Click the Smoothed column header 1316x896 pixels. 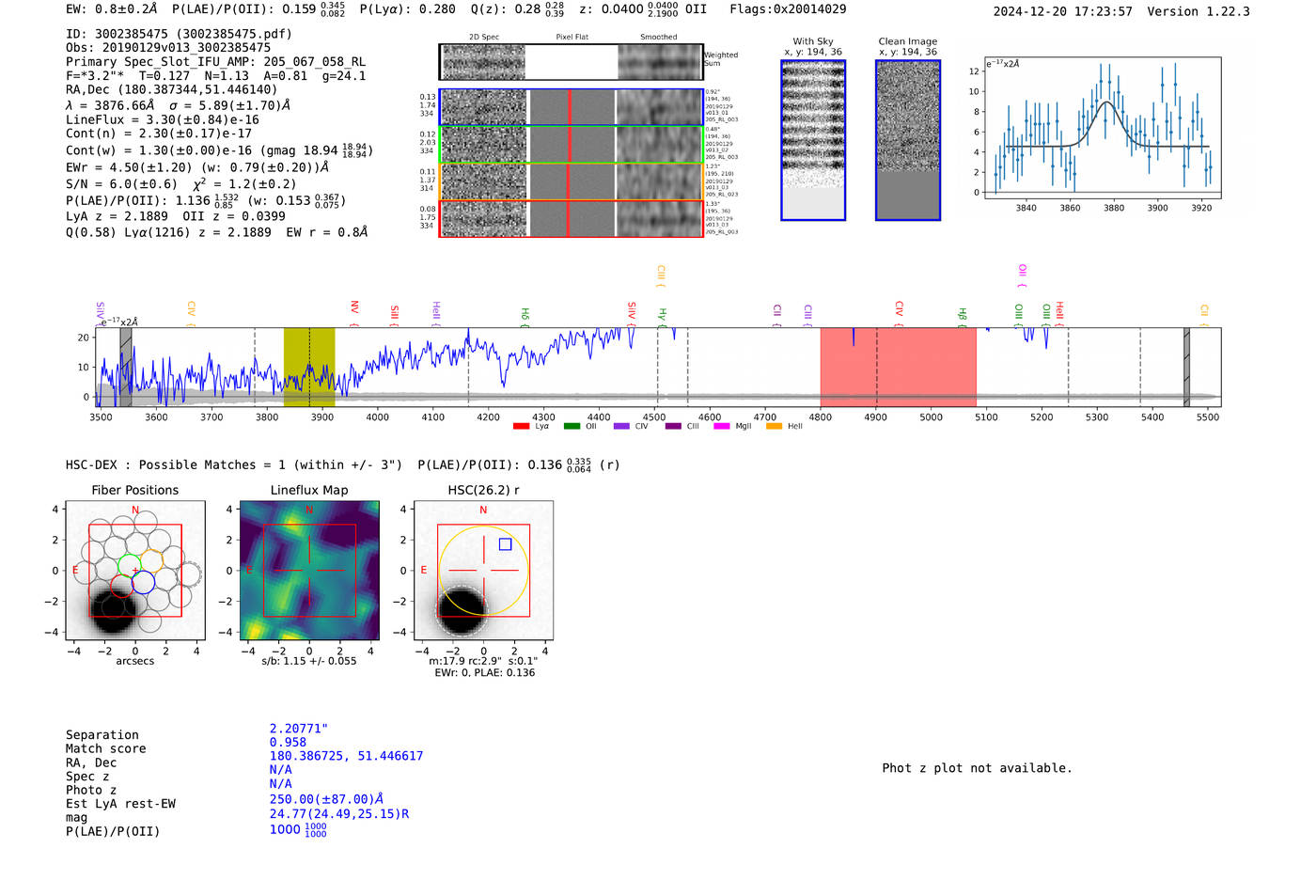658,38
